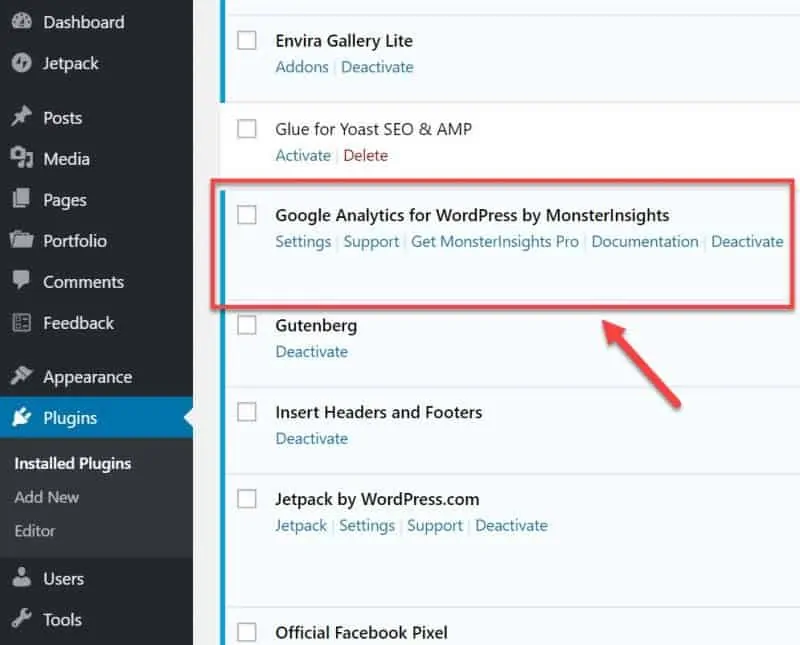Delete Glue for Yoast SEO & AMP plugin
The image size is (800, 645).
coord(365,155)
